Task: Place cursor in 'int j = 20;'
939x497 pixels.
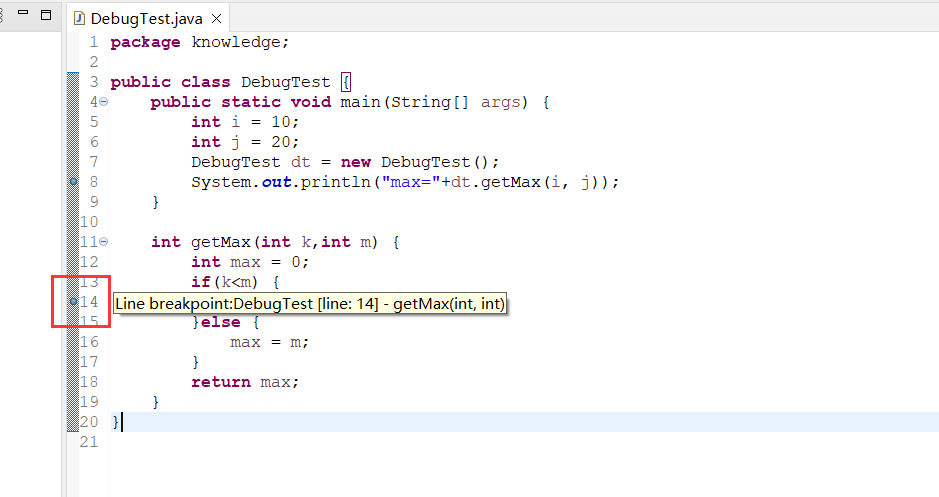Action: click(x=245, y=142)
